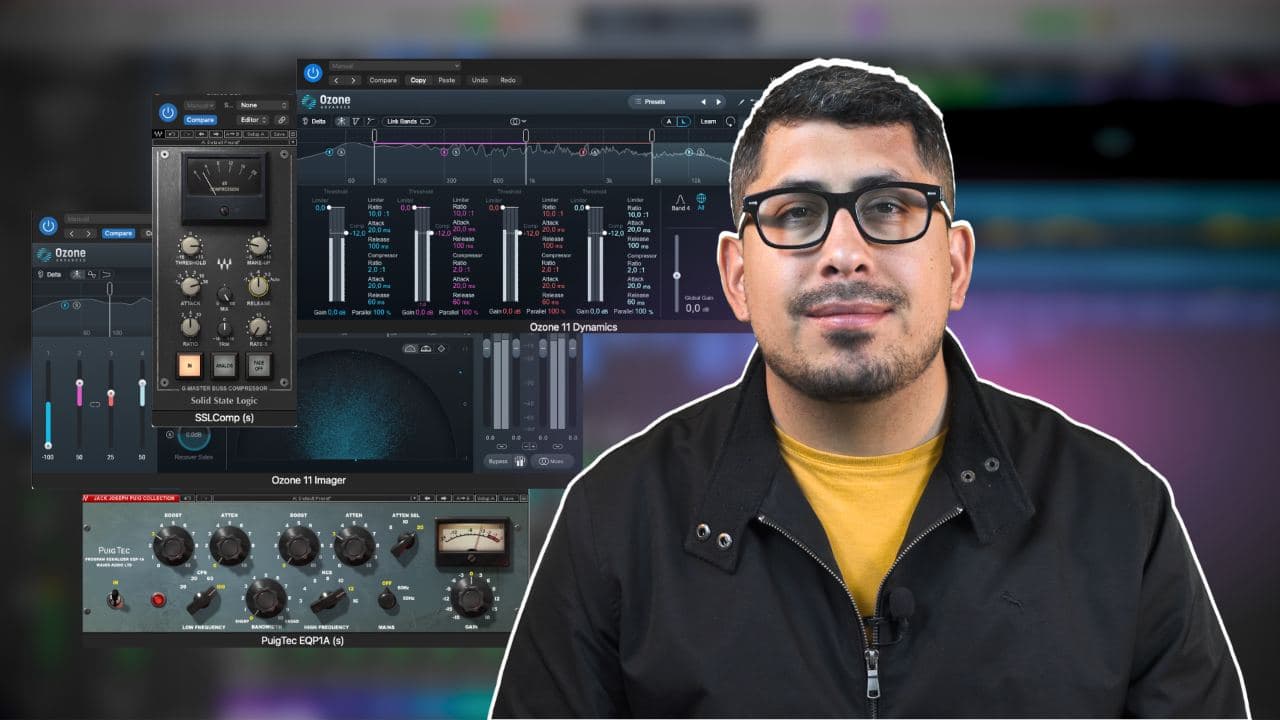Select the red band 3 node on the spectrum

coord(583,152)
